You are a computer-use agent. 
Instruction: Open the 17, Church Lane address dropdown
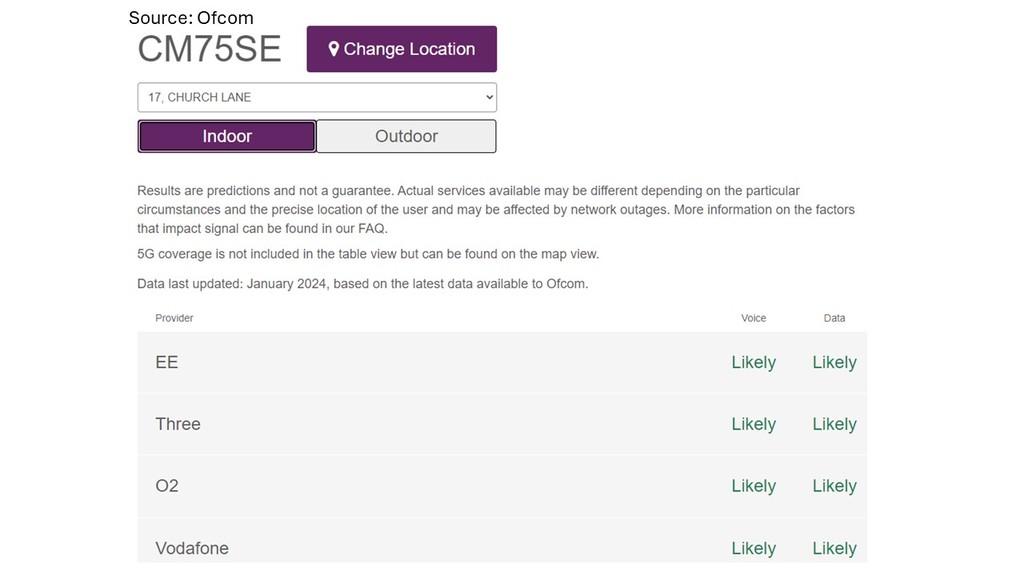(x=317, y=97)
